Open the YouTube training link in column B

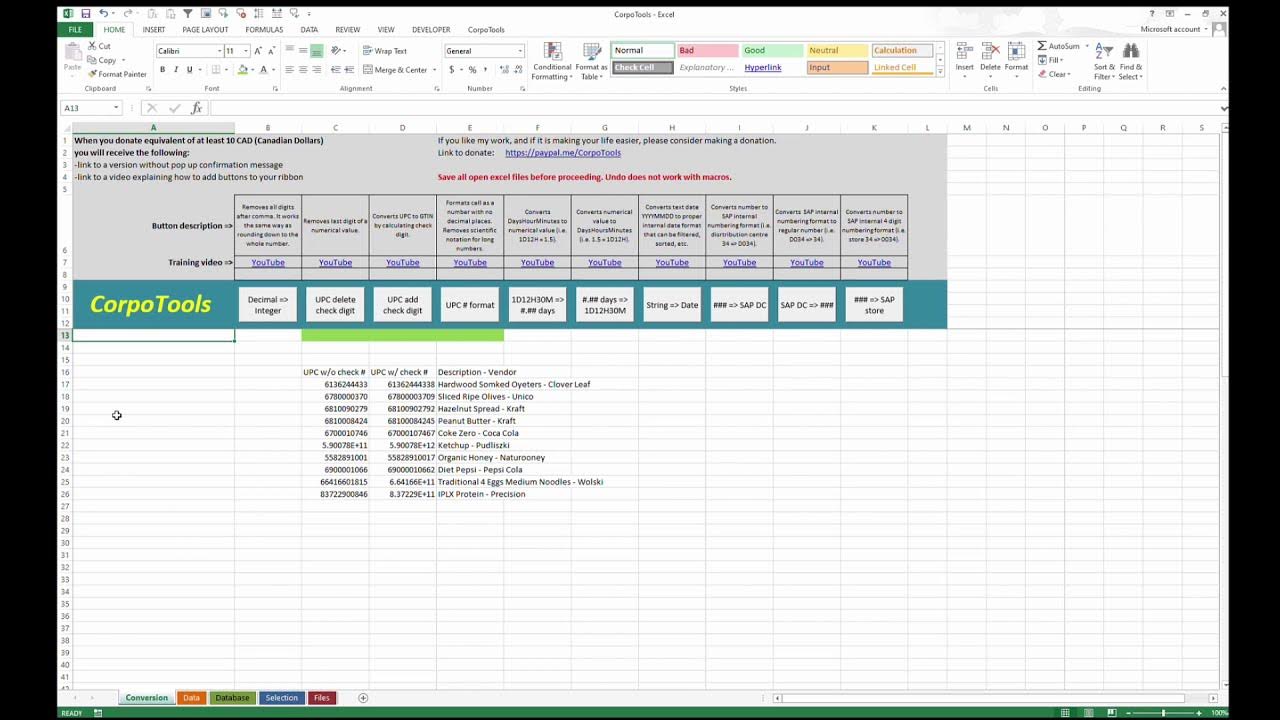[268, 263]
